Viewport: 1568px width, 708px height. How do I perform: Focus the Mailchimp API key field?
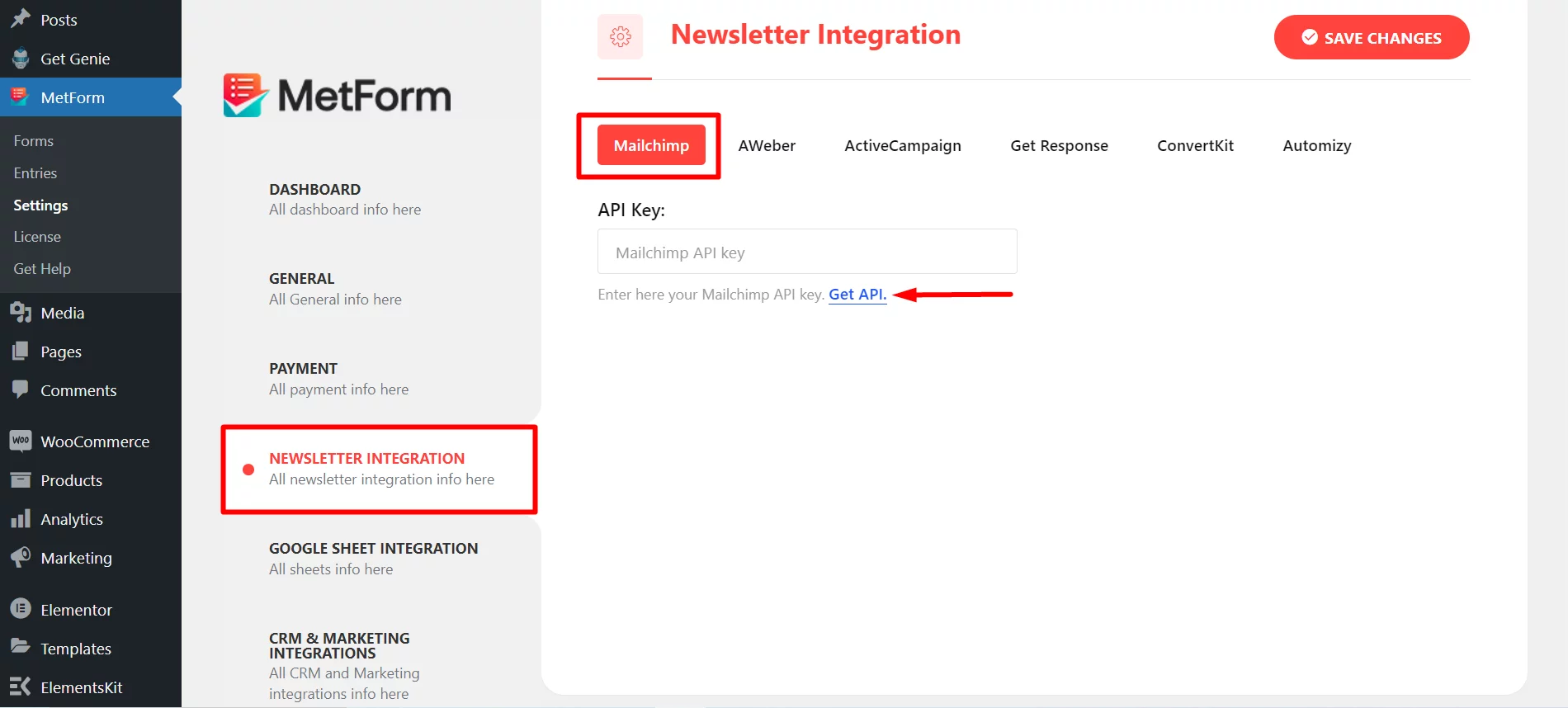click(x=806, y=252)
